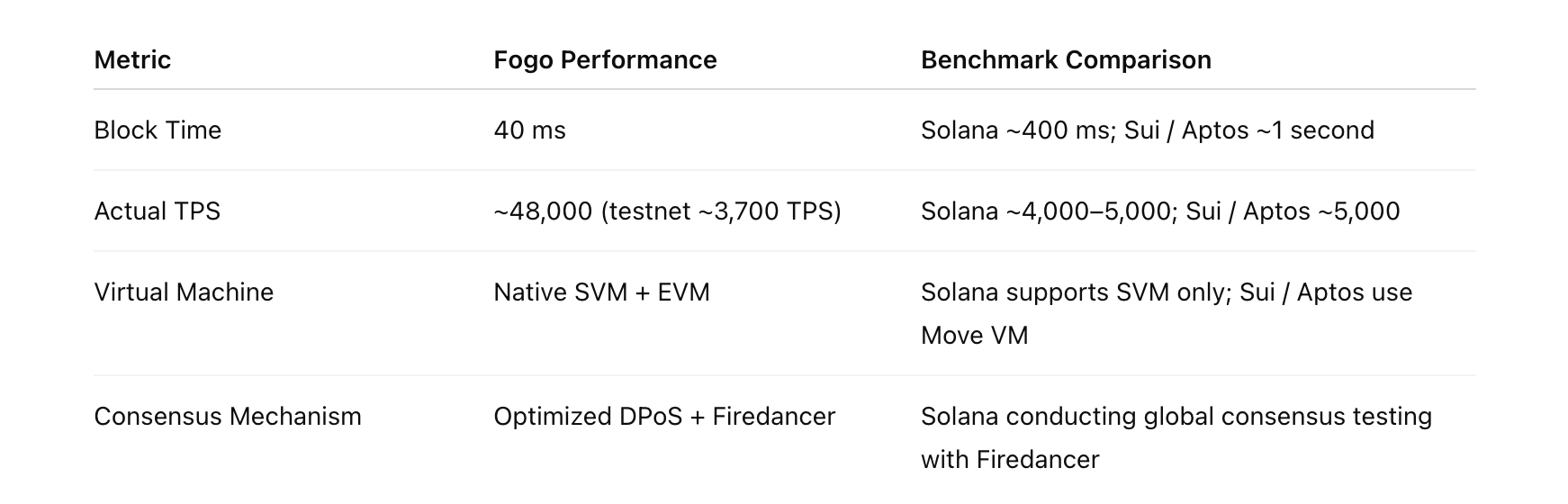The image size is (1568, 504).
Task: Click the Metric column header
Action: click(x=132, y=60)
